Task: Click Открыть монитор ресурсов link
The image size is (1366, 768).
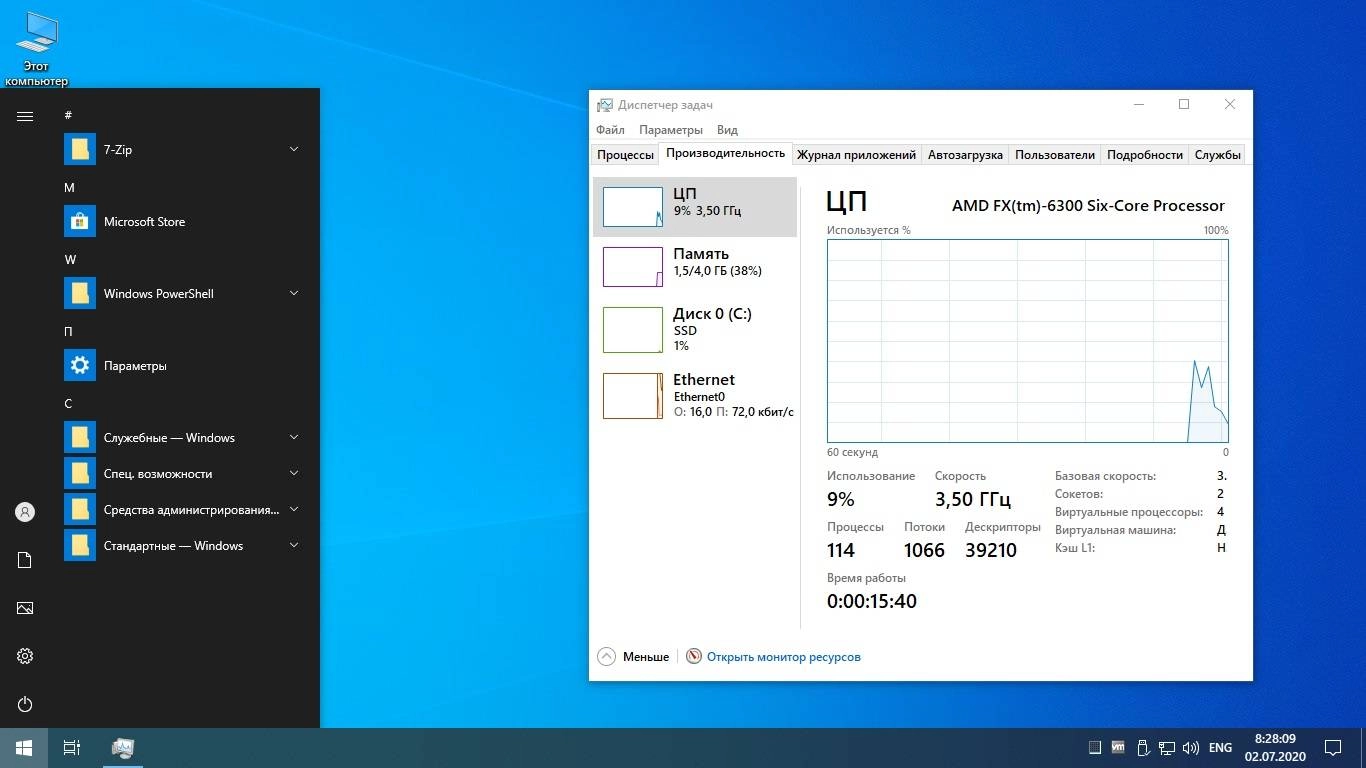Action: point(784,657)
